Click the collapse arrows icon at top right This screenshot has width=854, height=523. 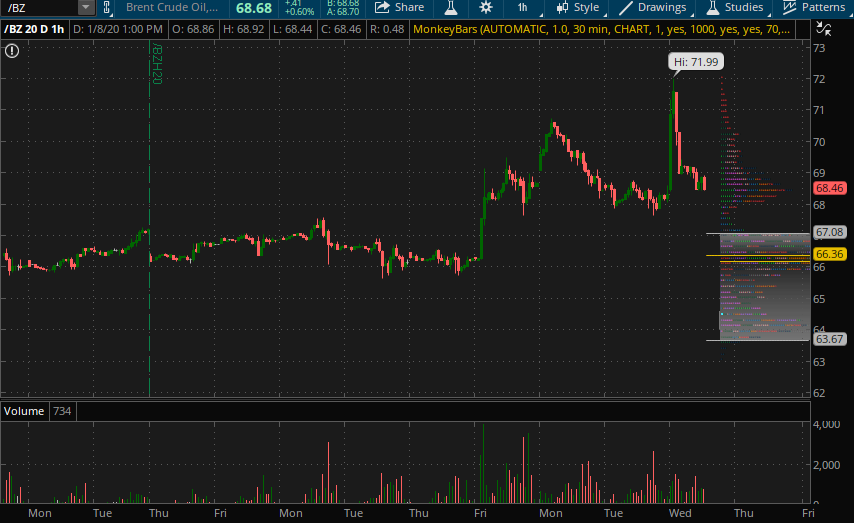[x=824, y=29]
